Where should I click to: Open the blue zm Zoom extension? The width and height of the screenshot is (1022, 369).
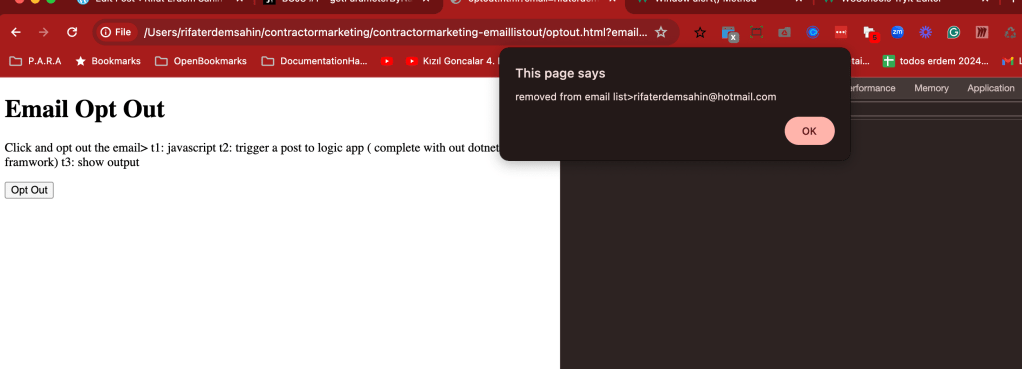tap(898, 31)
